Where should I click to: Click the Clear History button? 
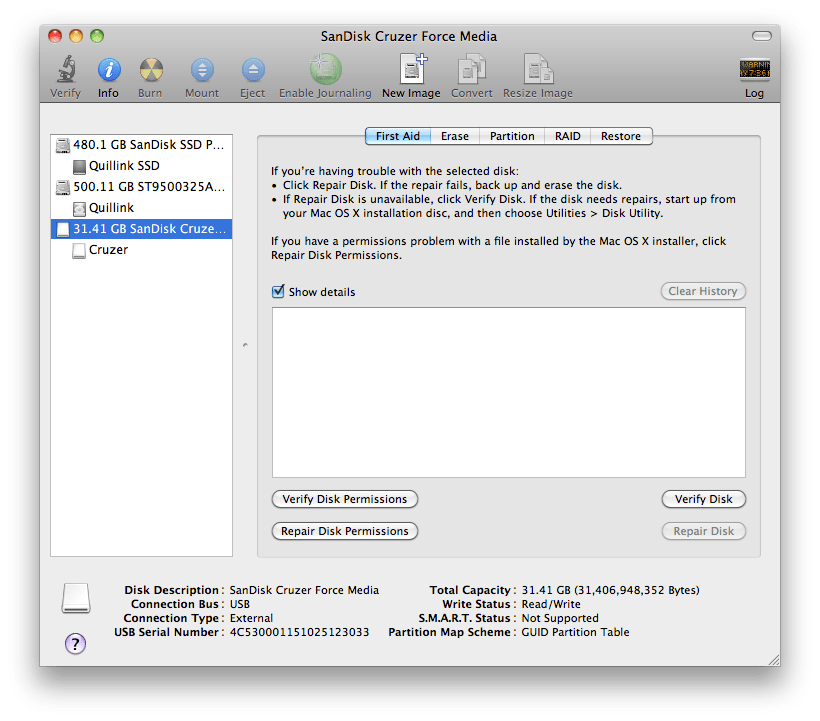click(703, 291)
